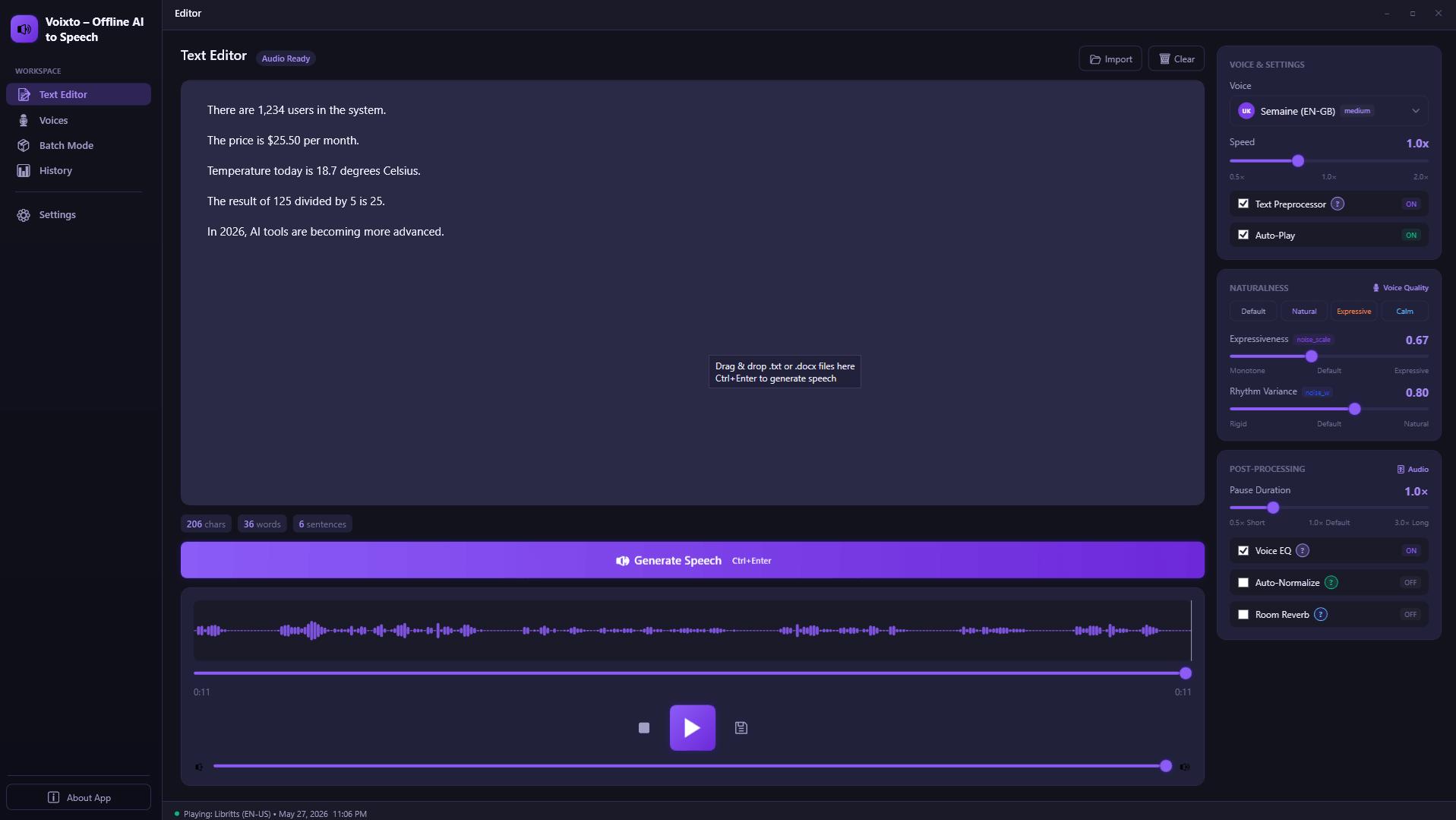Click the Voixto app logo icon
This screenshot has width=1456, height=820.
click(x=24, y=29)
